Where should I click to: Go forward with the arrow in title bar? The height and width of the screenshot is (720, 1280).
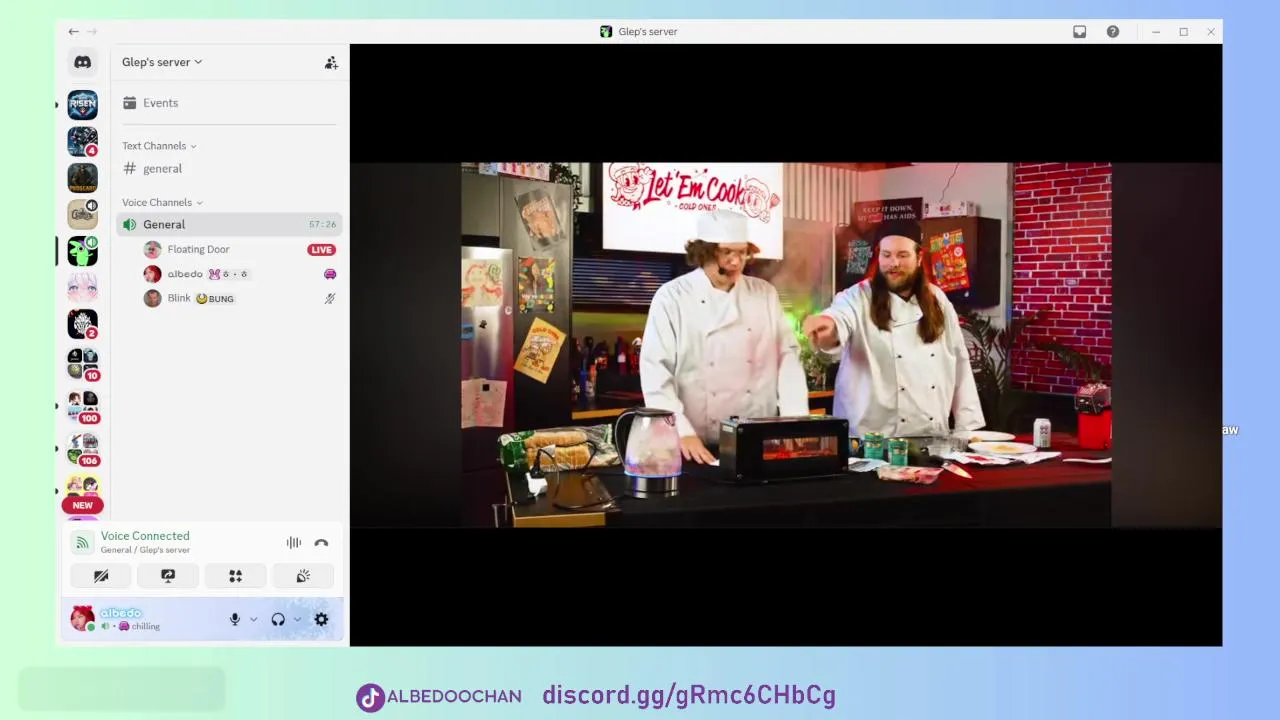92,32
